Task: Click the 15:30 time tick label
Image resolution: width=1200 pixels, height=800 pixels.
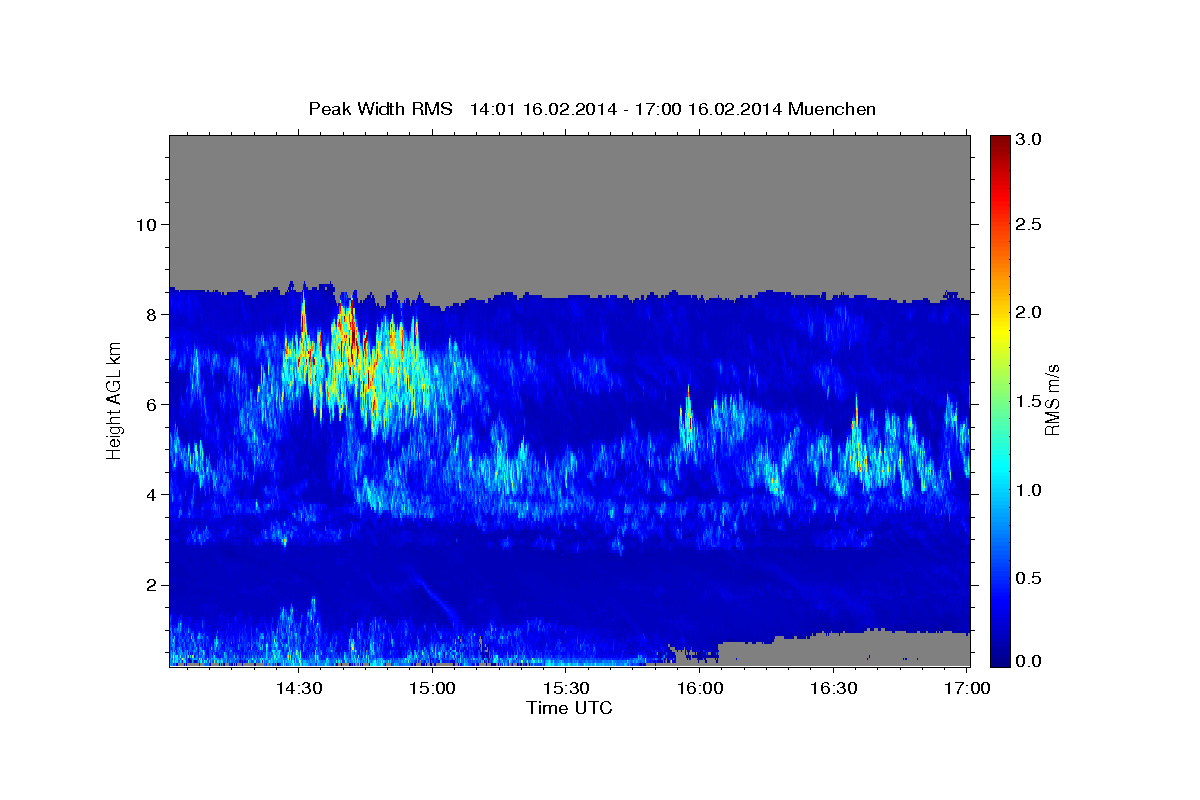Action: 566,688
